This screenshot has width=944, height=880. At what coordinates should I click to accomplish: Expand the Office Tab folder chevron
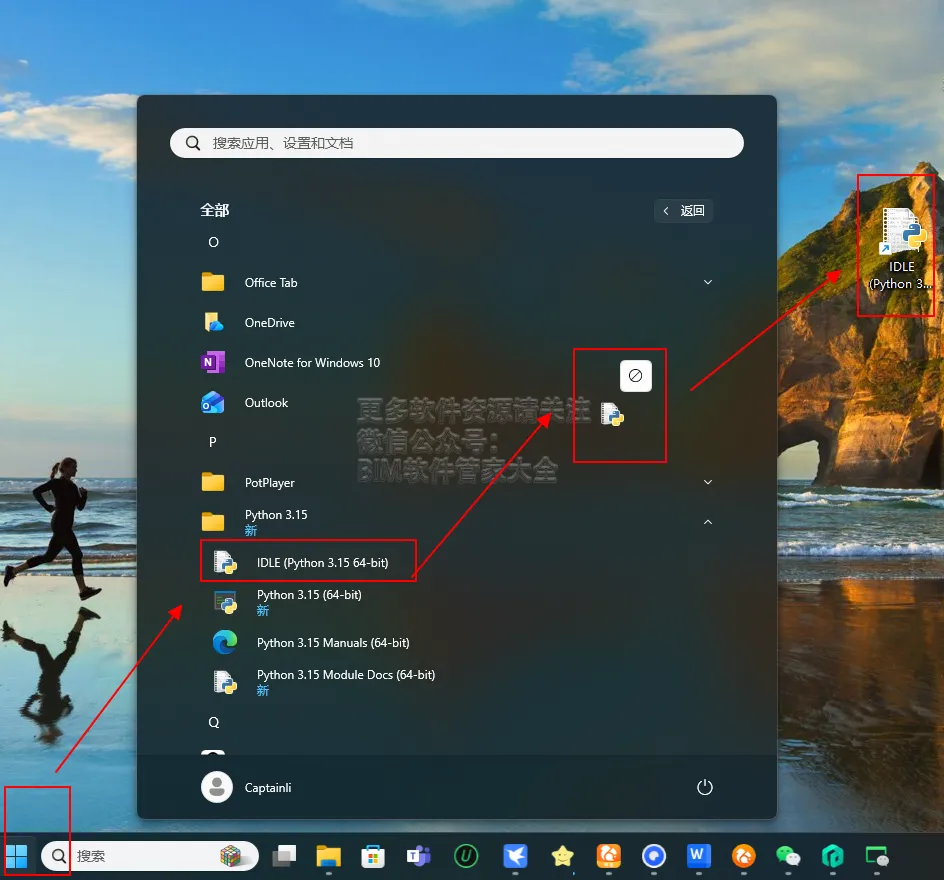pyautogui.click(x=708, y=282)
